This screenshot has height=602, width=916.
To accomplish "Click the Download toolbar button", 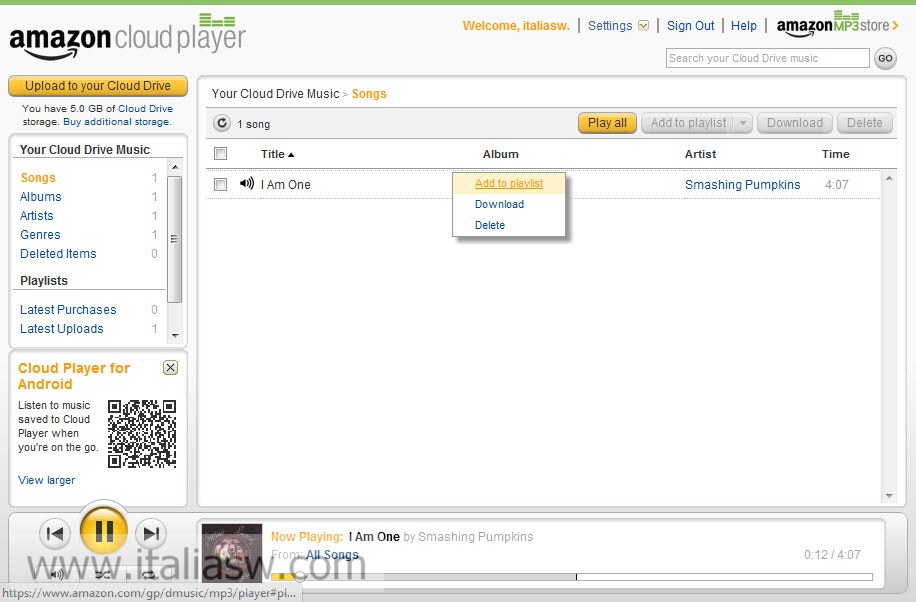I will [x=794, y=123].
